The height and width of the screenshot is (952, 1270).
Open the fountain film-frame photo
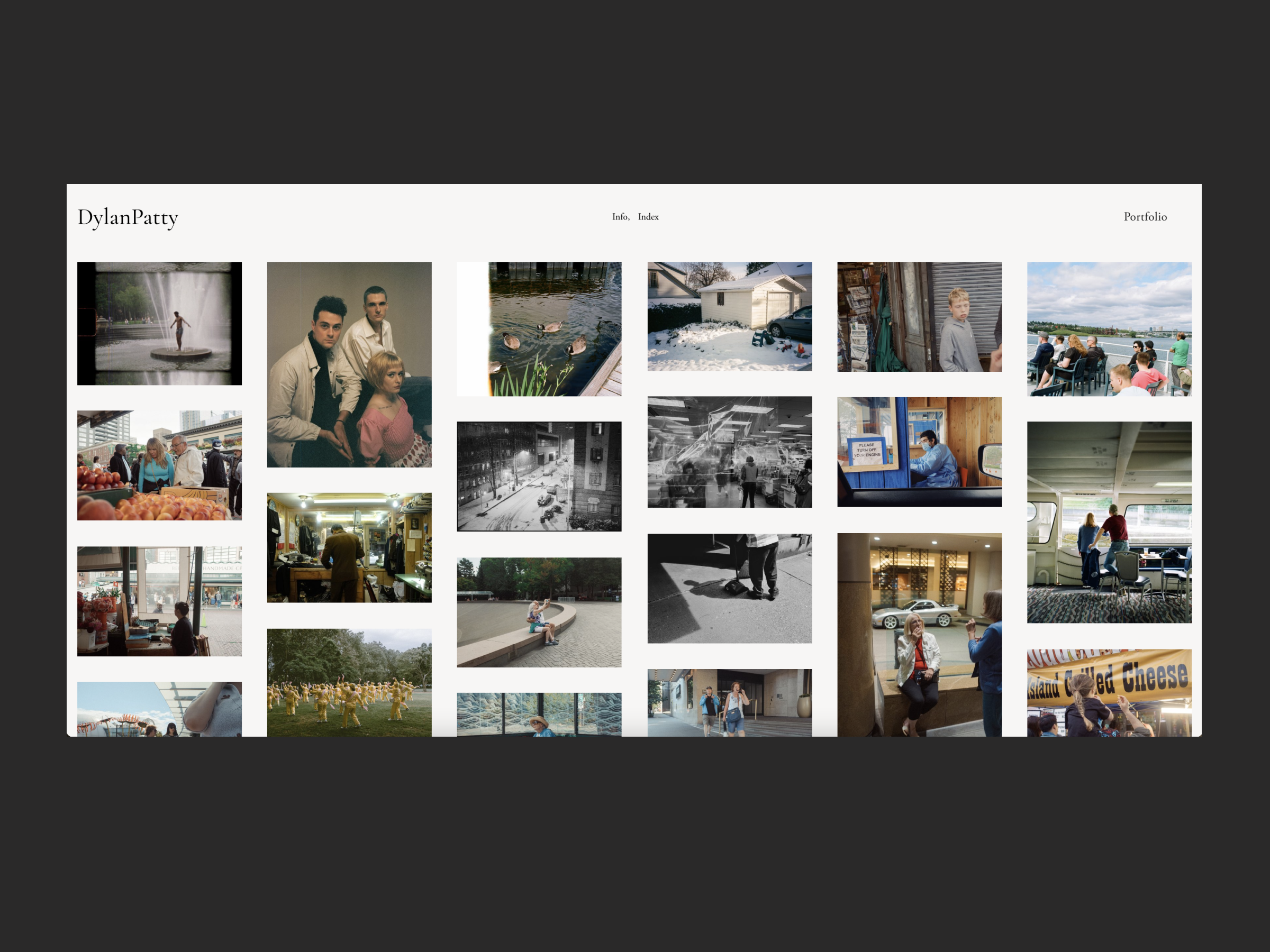pos(159,323)
